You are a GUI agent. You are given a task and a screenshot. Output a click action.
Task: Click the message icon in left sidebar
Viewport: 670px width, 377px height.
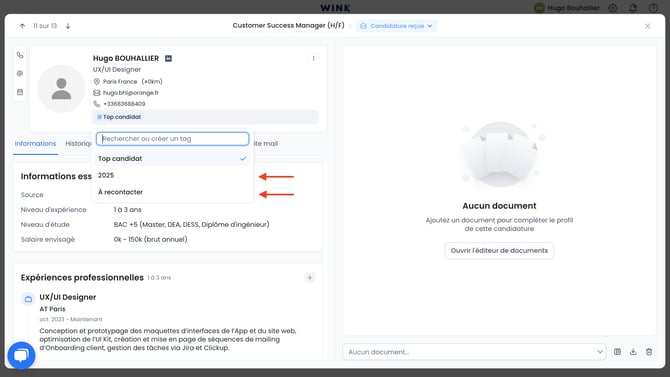pos(20,74)
